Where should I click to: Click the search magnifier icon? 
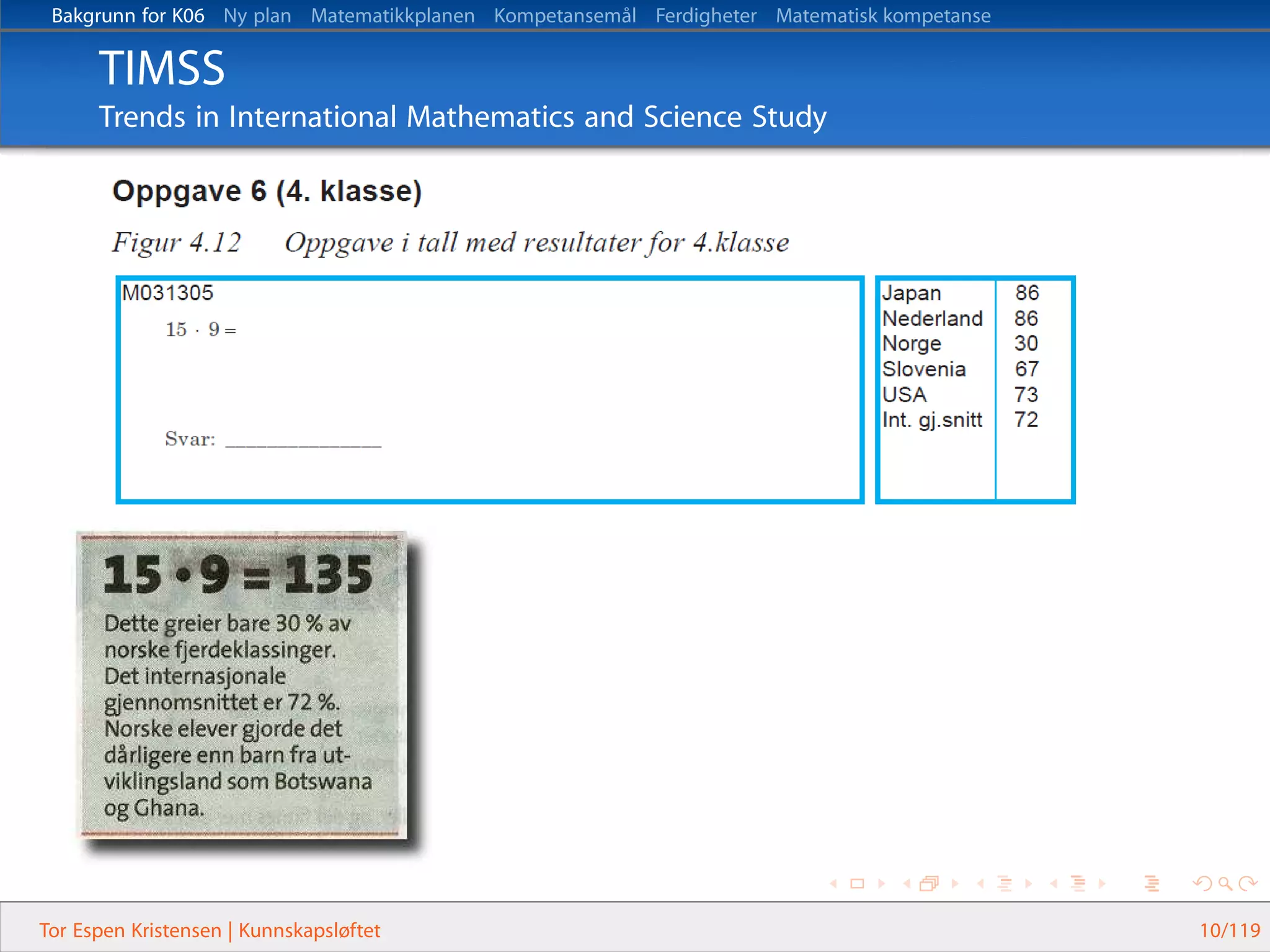coord(1225,884)
